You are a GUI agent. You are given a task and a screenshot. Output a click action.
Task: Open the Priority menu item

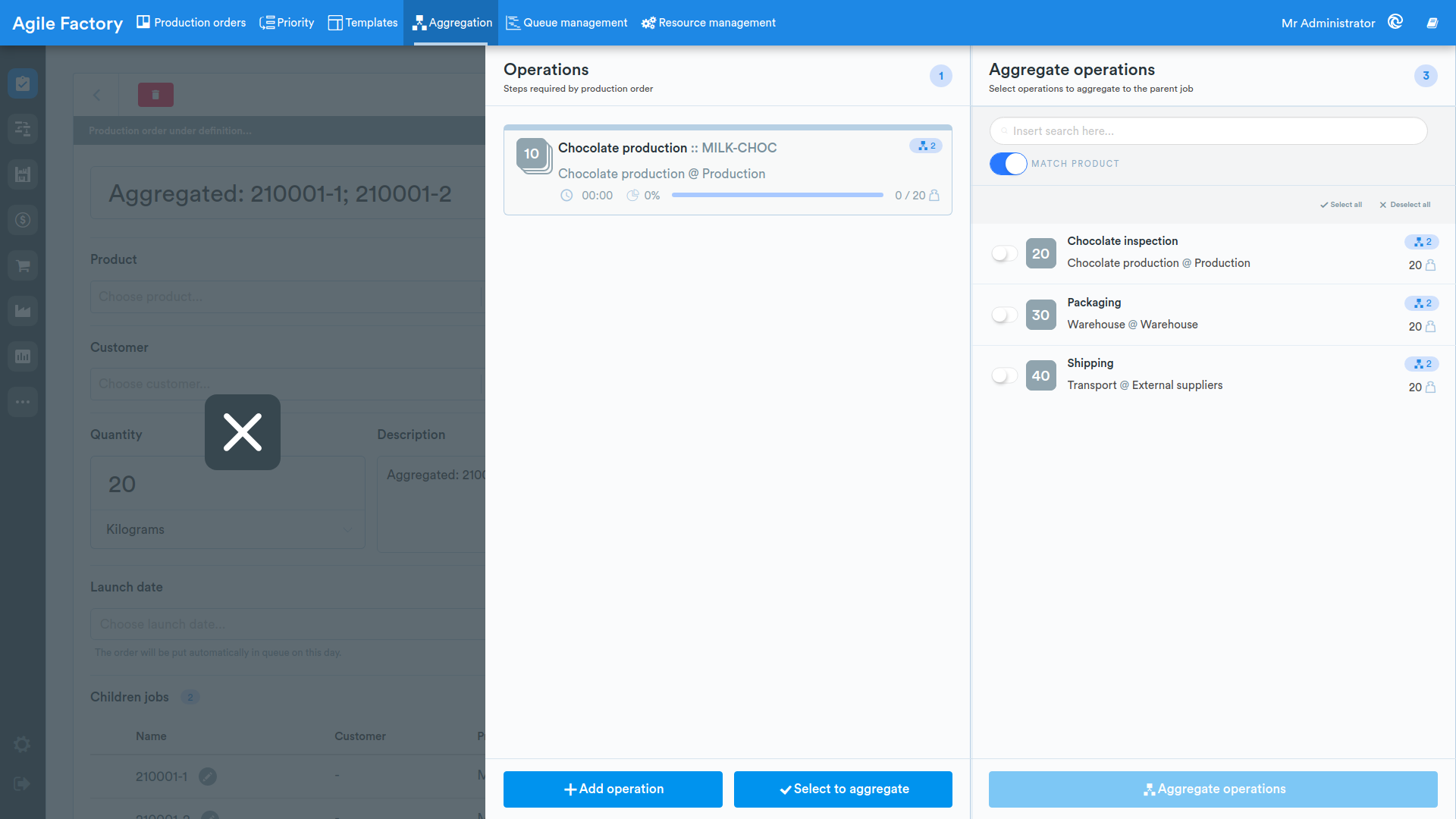coord(287,23)
